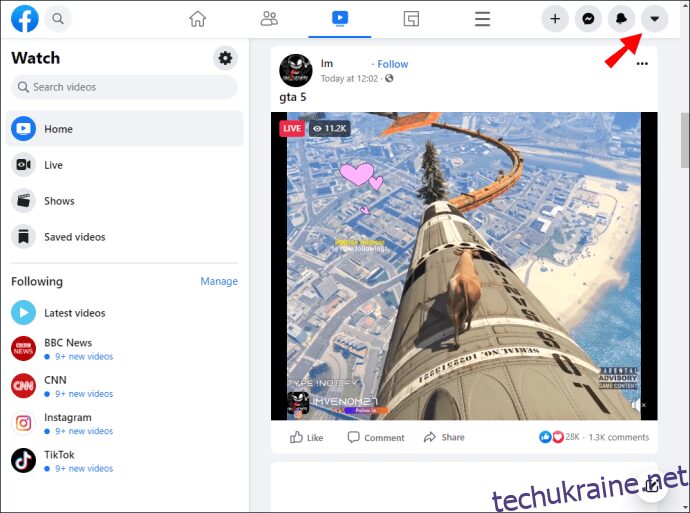Open the Live videos section
The image size is (690, 513).
124,165
